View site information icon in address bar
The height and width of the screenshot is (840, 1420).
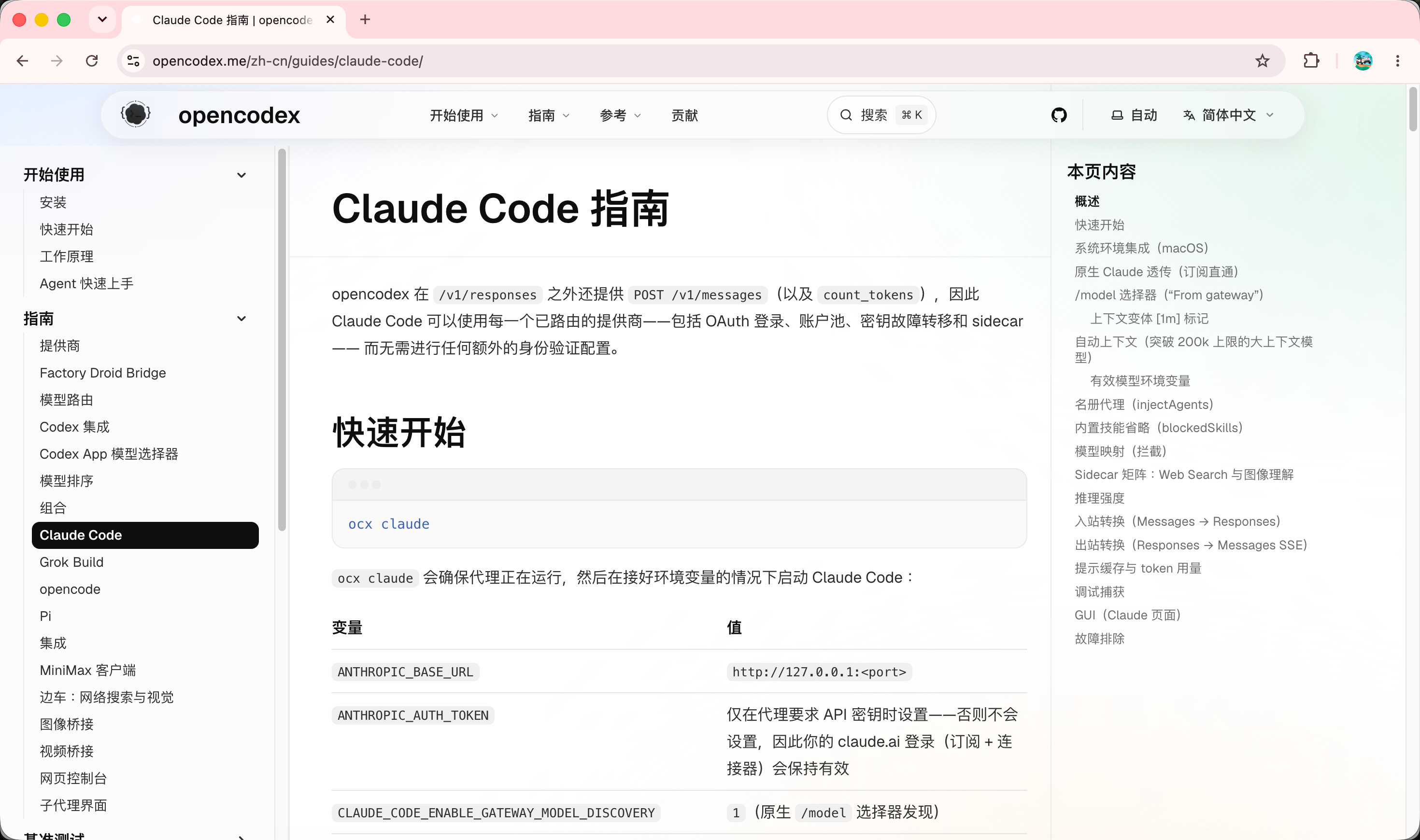[x=134, y=60]
